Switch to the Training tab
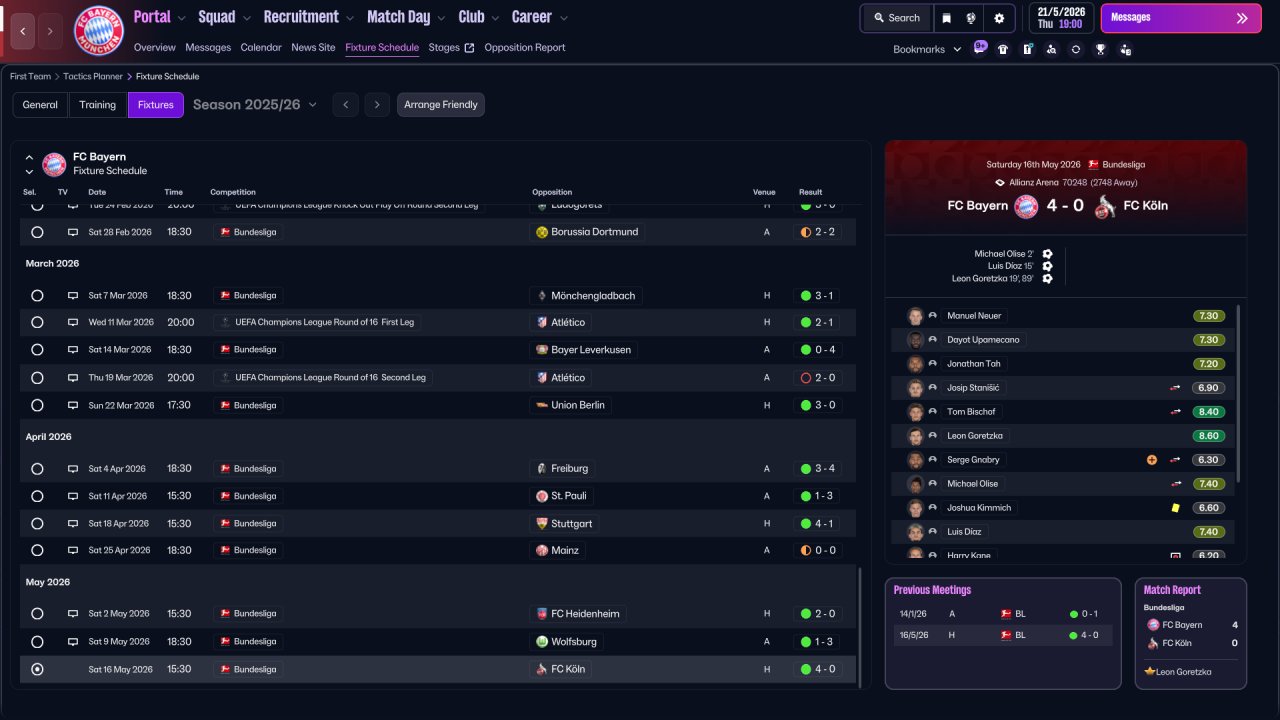Image resolution: width=1280 pixels, height=720 pixels. point(98,105)
